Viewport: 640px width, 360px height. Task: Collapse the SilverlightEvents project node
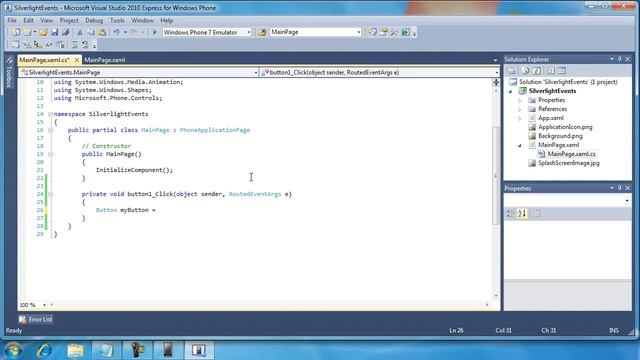(511, 91)
